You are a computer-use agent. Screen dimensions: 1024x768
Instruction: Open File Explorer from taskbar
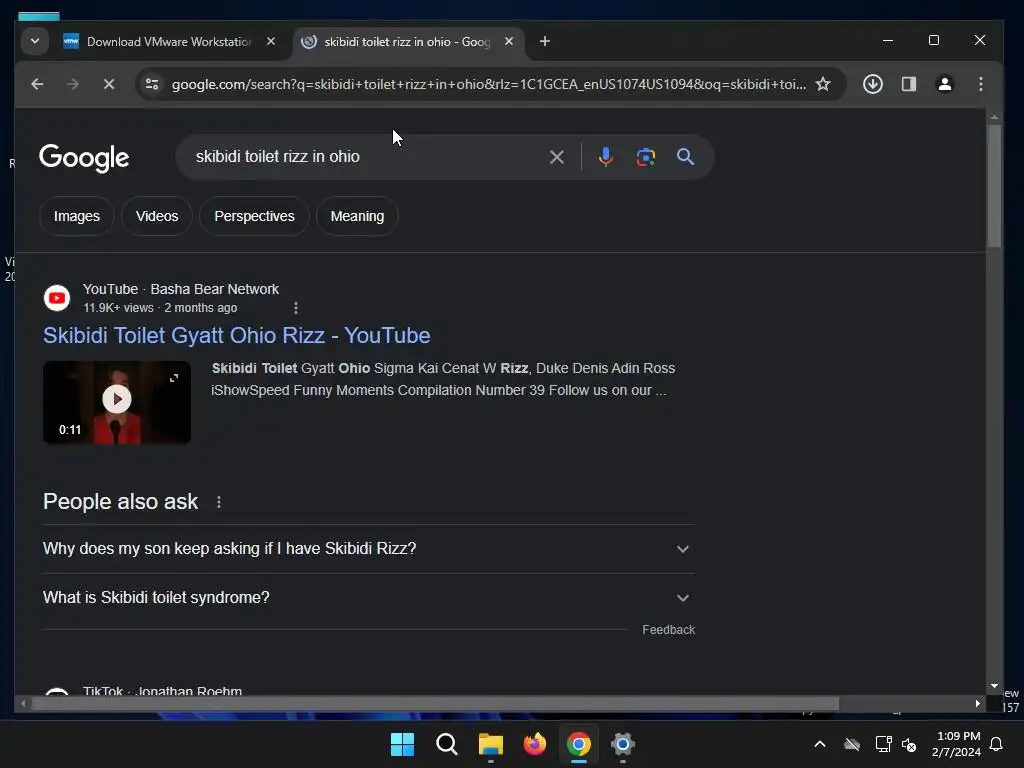click(490, 744)
